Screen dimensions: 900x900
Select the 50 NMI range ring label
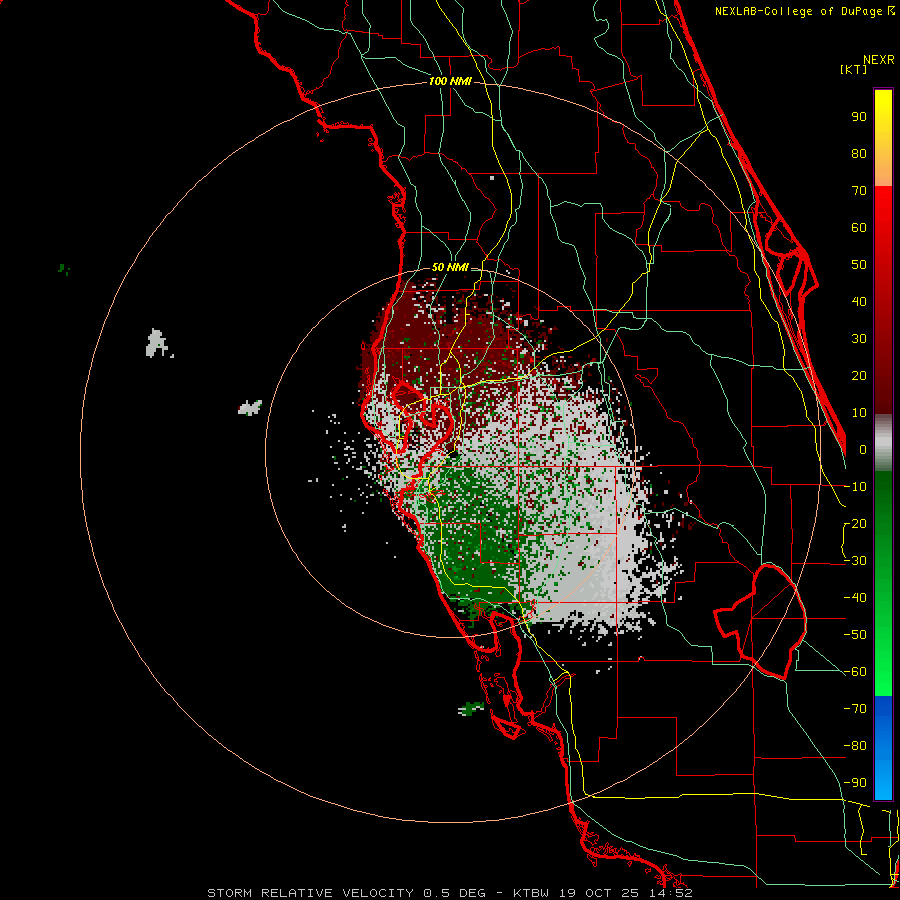450,267
